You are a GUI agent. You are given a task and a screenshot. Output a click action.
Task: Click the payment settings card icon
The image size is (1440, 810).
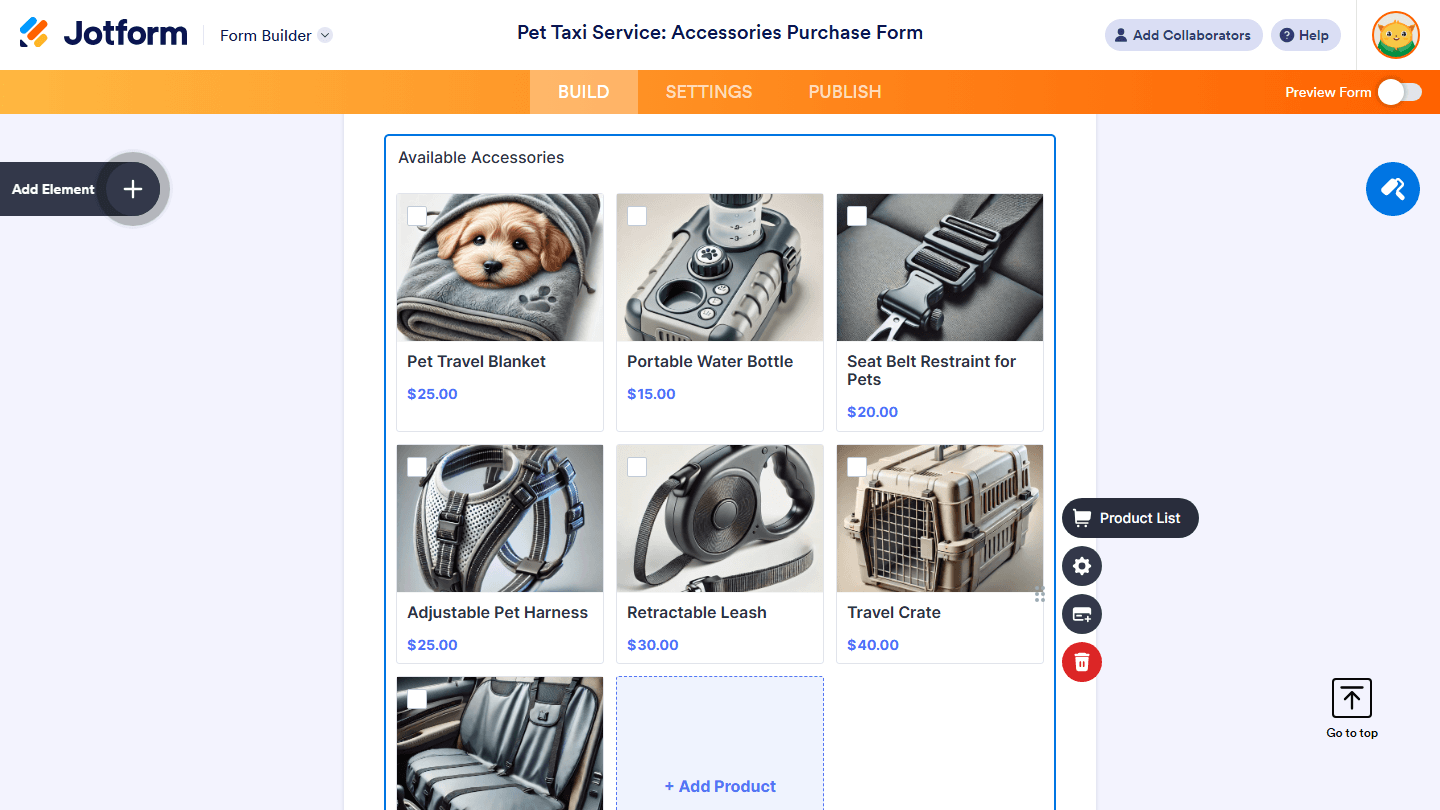1082,614
